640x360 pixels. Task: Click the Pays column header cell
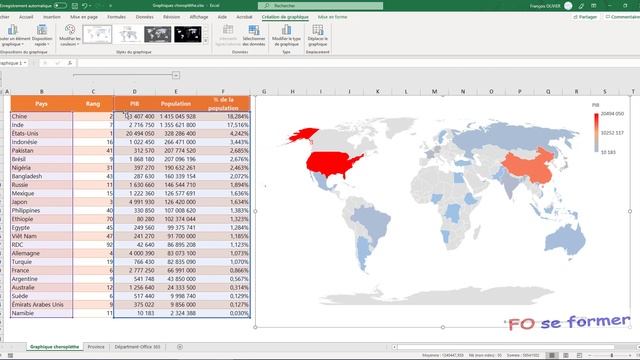click(x=41, y=104)
